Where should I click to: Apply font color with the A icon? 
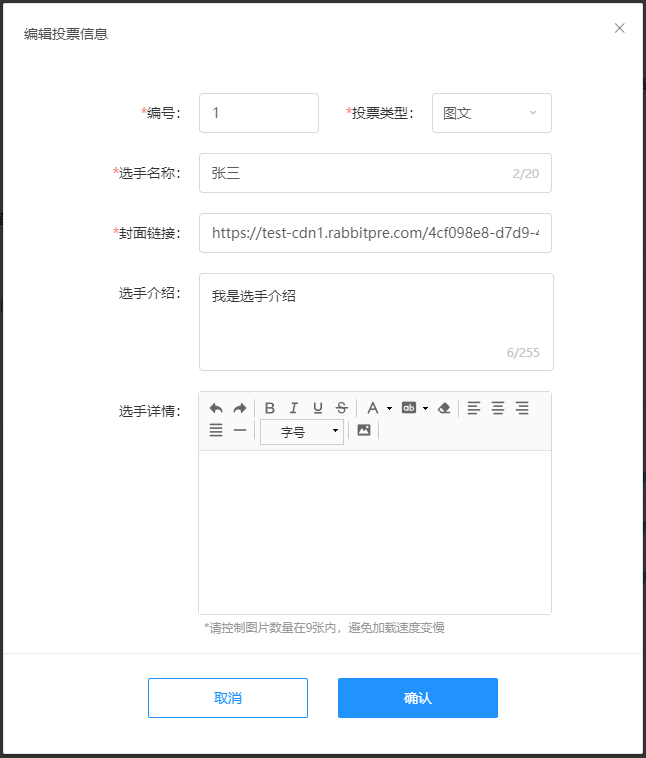pos(372,408)
